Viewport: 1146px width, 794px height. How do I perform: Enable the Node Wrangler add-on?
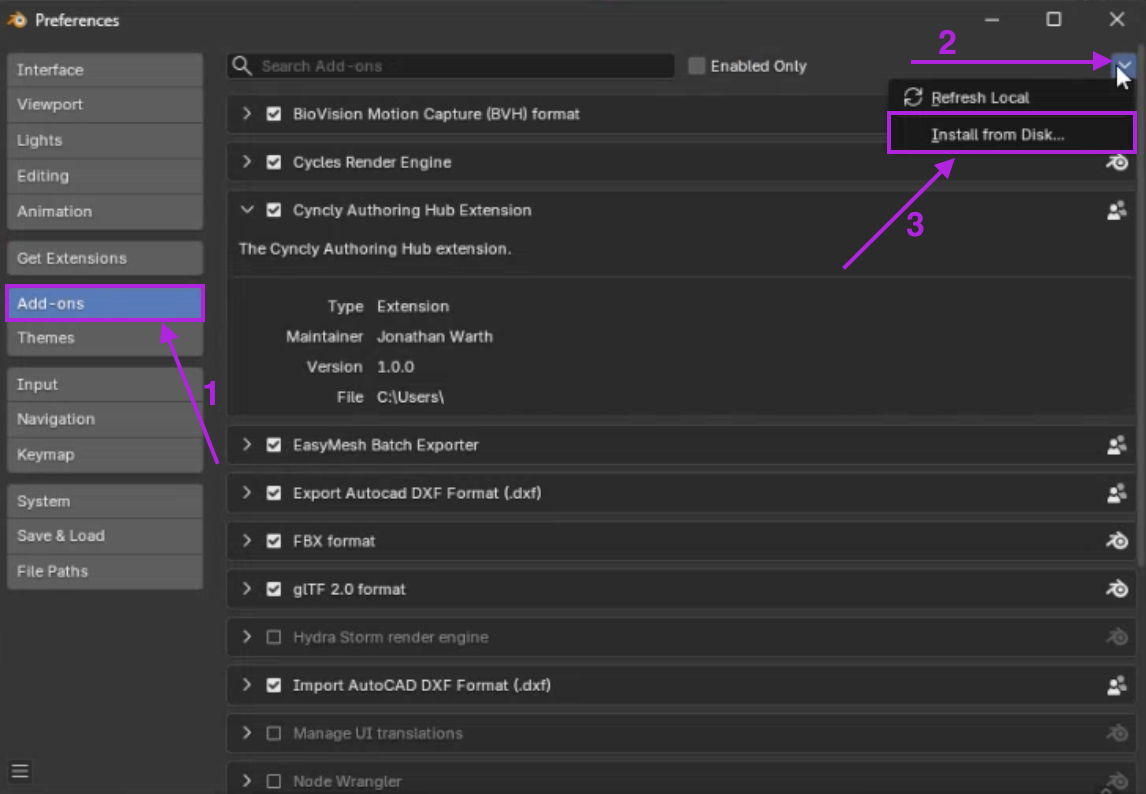[273, 782]
